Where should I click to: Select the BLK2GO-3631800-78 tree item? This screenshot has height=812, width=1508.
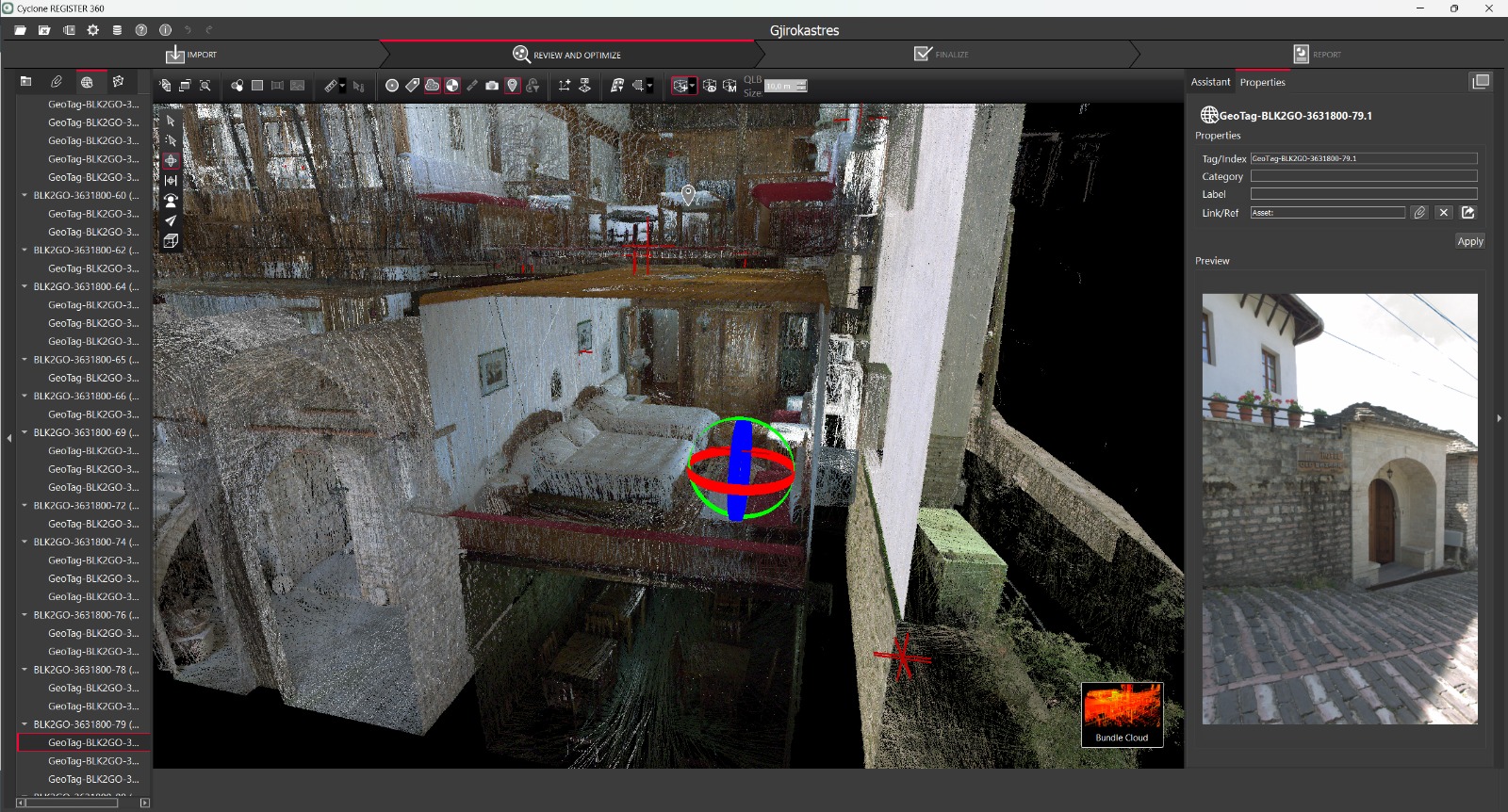coord(86,670)
